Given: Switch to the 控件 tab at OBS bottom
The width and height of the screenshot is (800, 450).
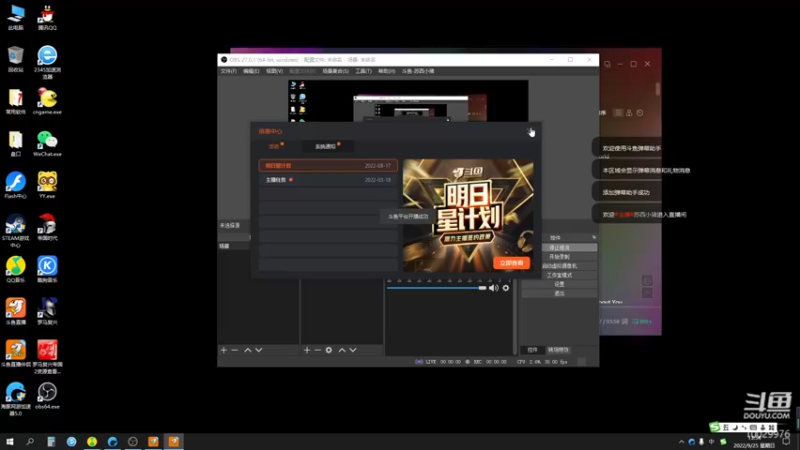Looking at the screenshot, I should [x=532, y=350].
